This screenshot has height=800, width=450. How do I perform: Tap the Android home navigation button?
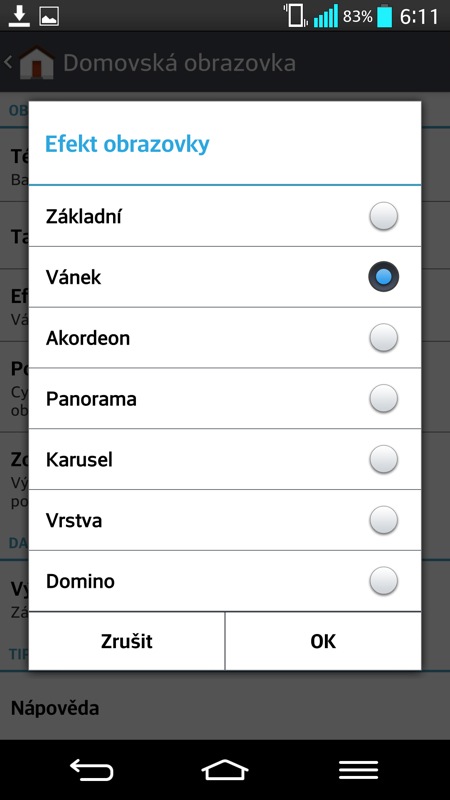tap(224, 769)
